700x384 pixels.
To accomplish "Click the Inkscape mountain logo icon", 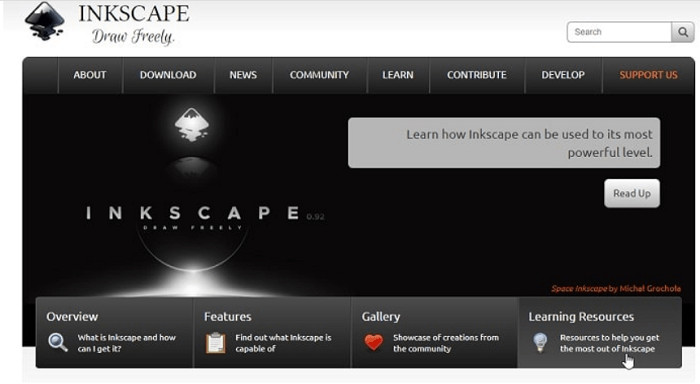I will click(x=45, y=21).
